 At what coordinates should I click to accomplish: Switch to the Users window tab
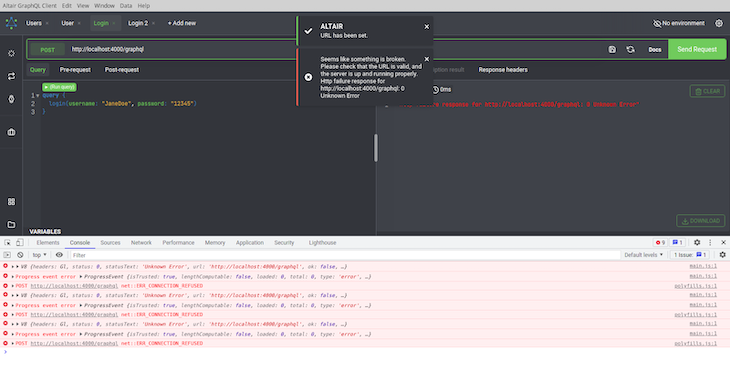34,23
